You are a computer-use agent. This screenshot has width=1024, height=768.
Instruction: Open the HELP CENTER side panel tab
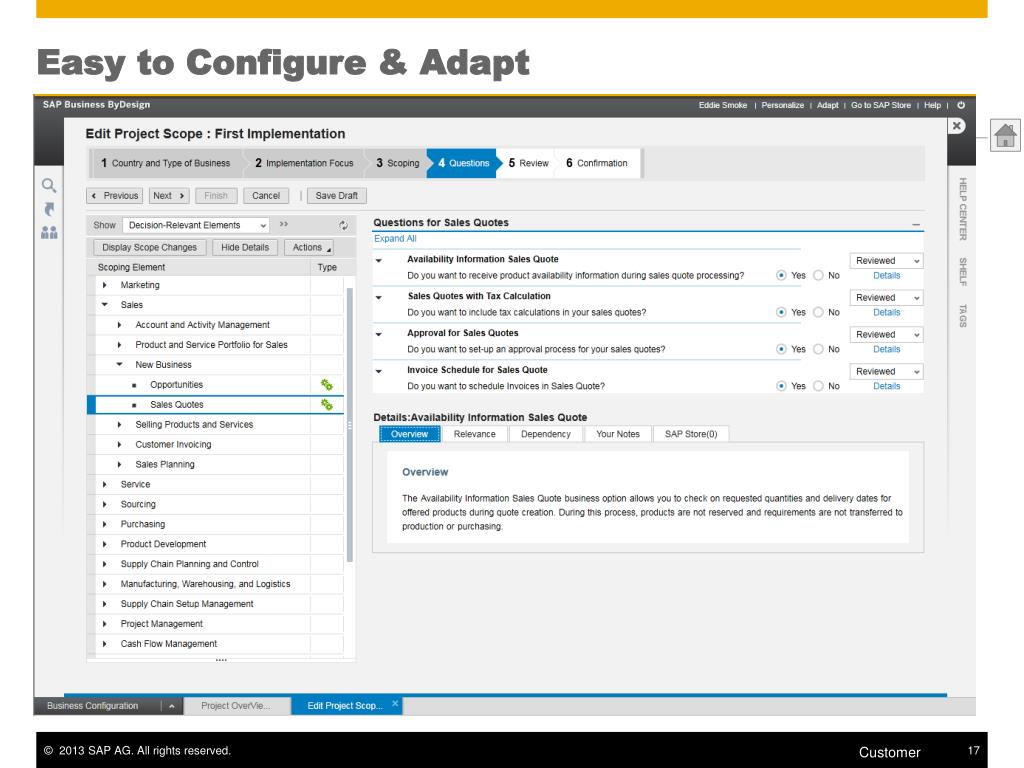[963, 209]
